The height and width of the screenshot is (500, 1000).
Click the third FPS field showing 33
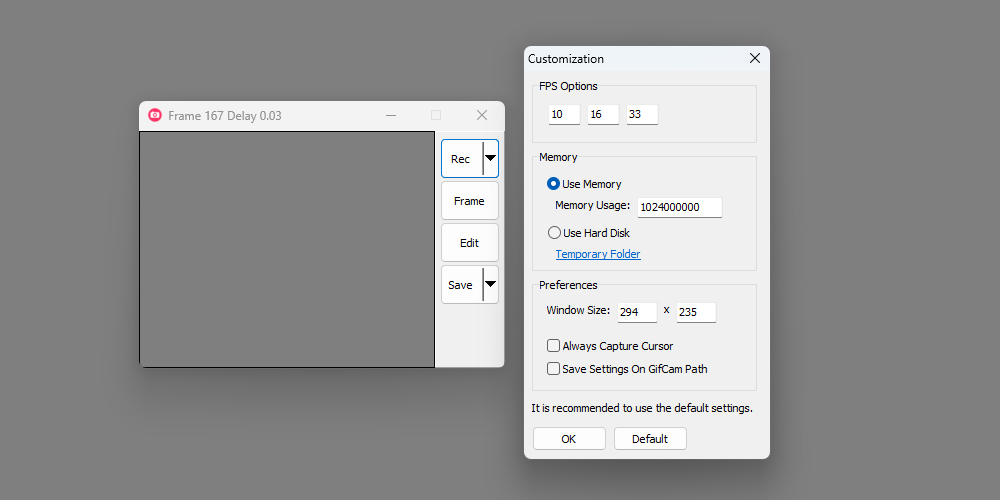tap(642, 115)
